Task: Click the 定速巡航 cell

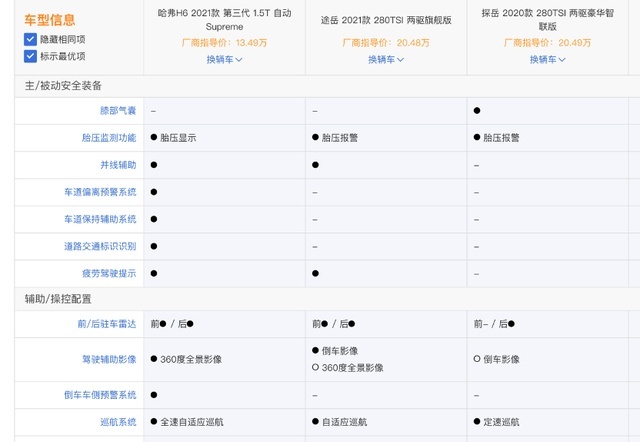Action: pyautogui.click(x=501, y=422)
